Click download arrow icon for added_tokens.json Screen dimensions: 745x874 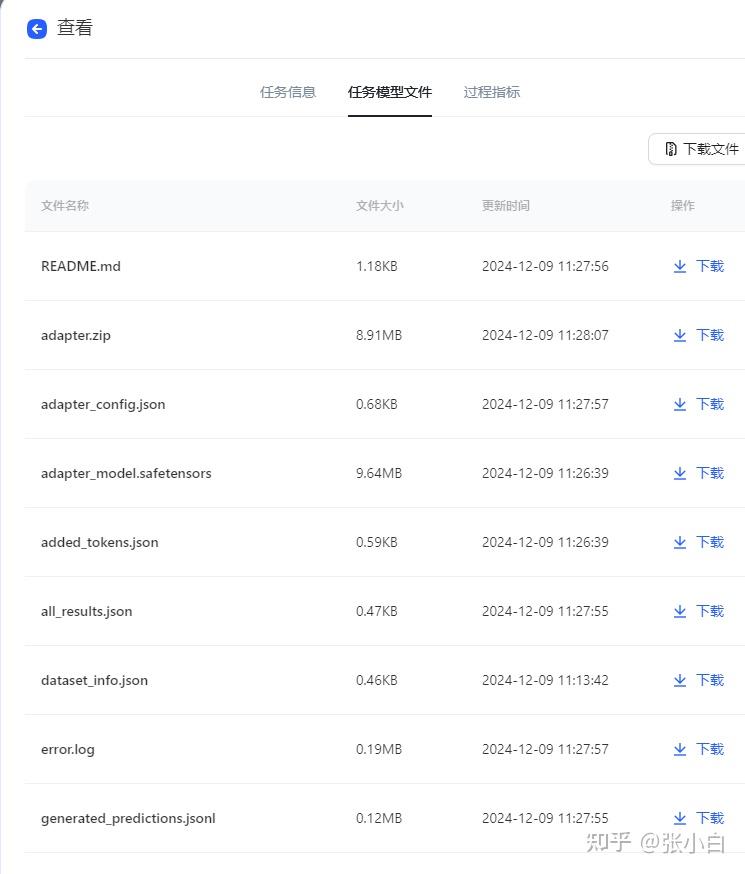tap(680, 543)
